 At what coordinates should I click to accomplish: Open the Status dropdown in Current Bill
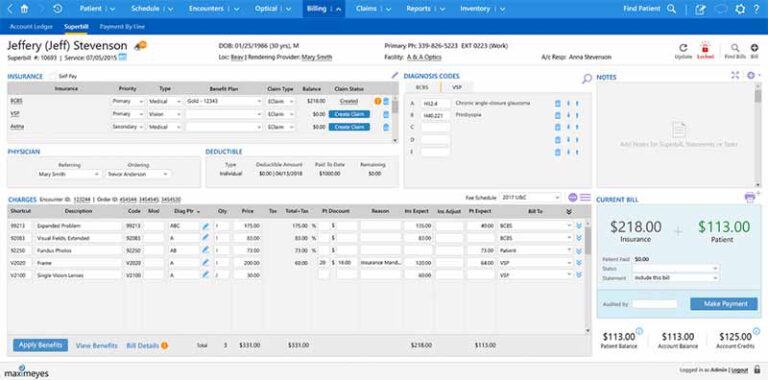point(675,268)
